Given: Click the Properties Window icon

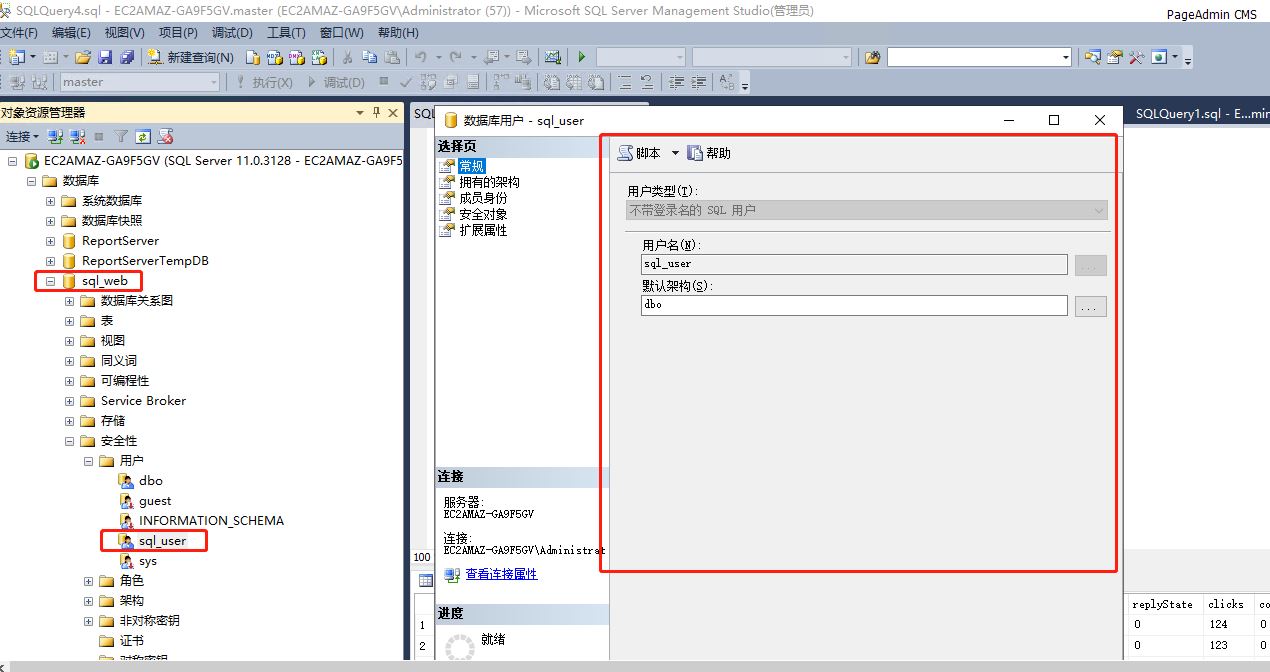Looking at the screenshot, I should [x=1115, y=58].
